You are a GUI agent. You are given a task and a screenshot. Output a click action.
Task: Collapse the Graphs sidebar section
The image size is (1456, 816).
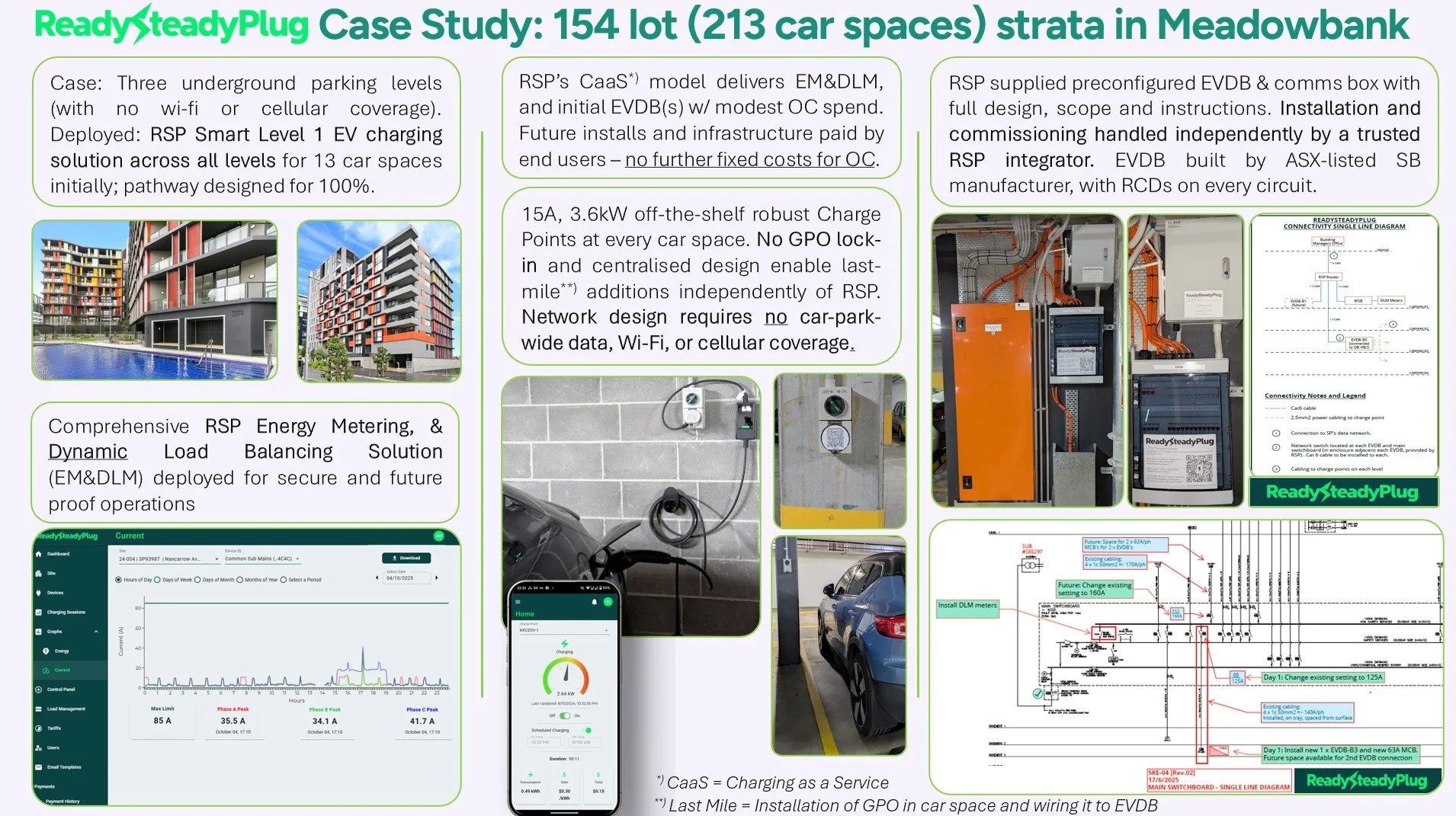(96, 632)
